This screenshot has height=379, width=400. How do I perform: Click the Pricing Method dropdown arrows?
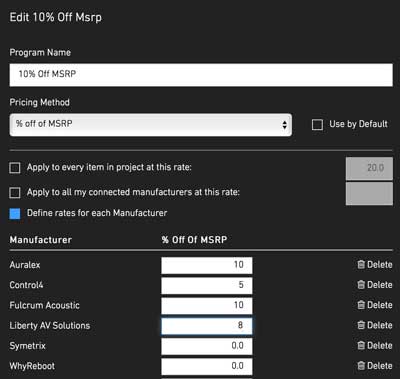pos(284,125)
